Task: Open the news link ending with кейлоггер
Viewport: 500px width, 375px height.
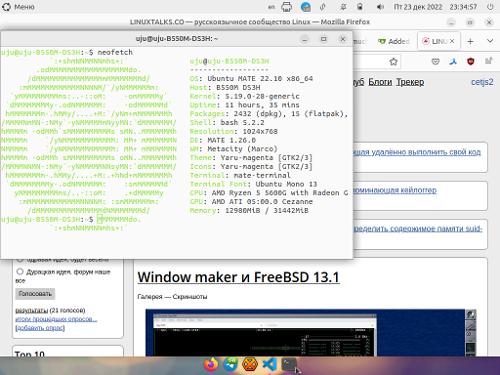Action: 395,190
